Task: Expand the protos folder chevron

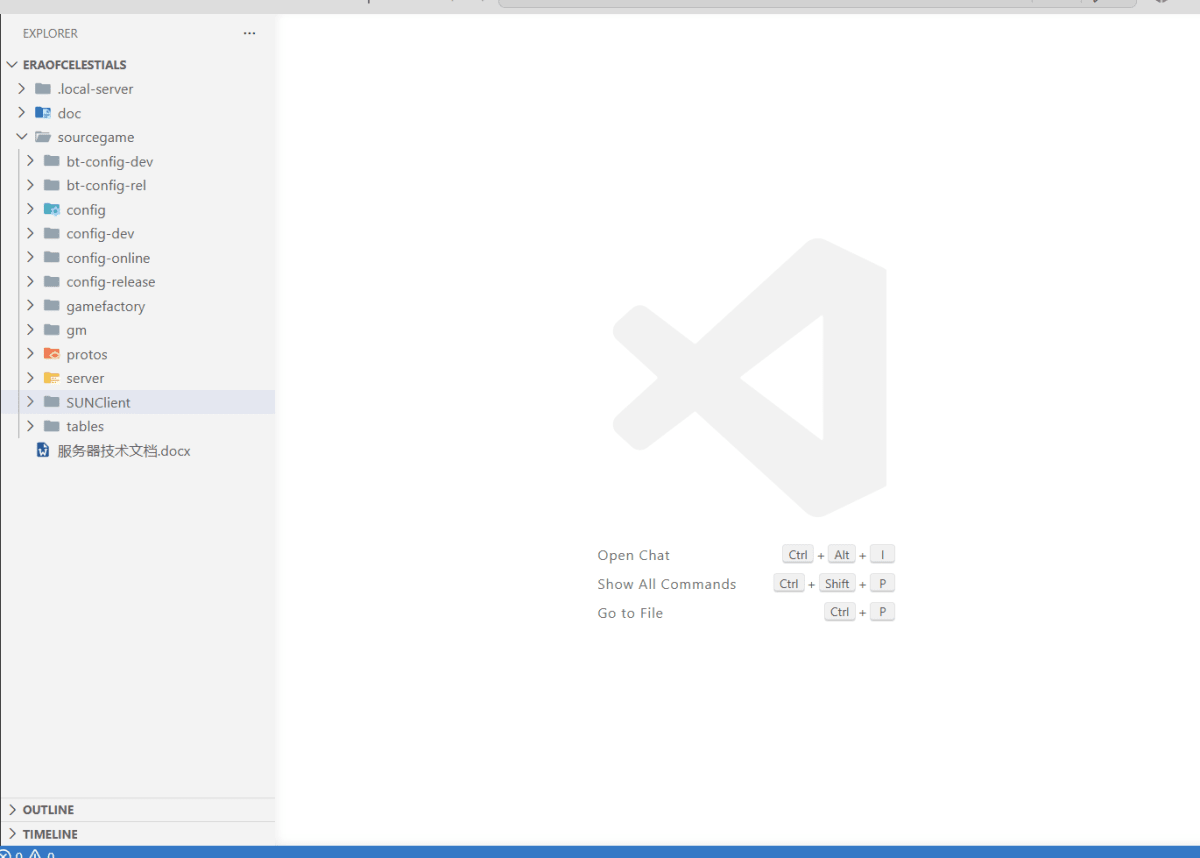Action: click(30, 354)
